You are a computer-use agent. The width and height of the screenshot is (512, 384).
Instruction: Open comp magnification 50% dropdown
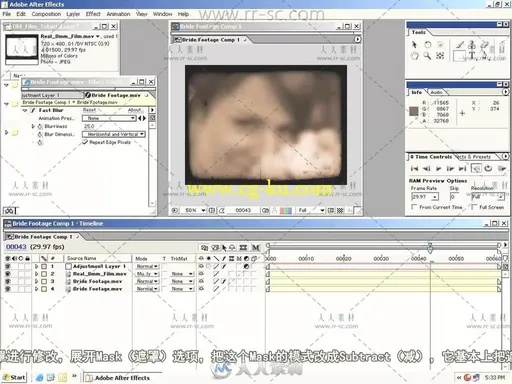pos(194,210)
